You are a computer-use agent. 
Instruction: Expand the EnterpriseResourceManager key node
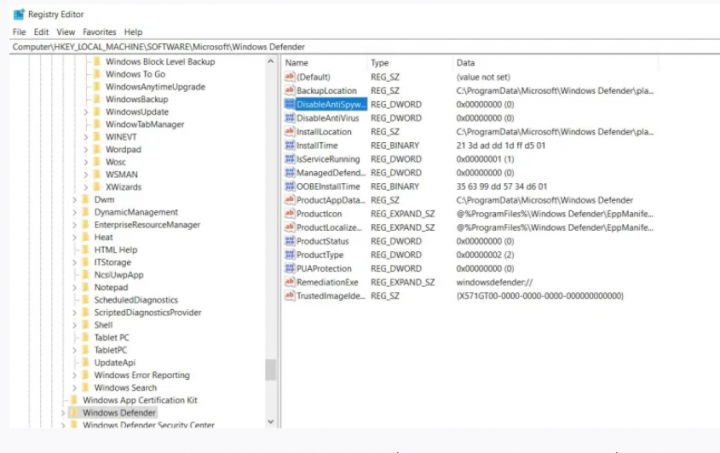[74, 225]
